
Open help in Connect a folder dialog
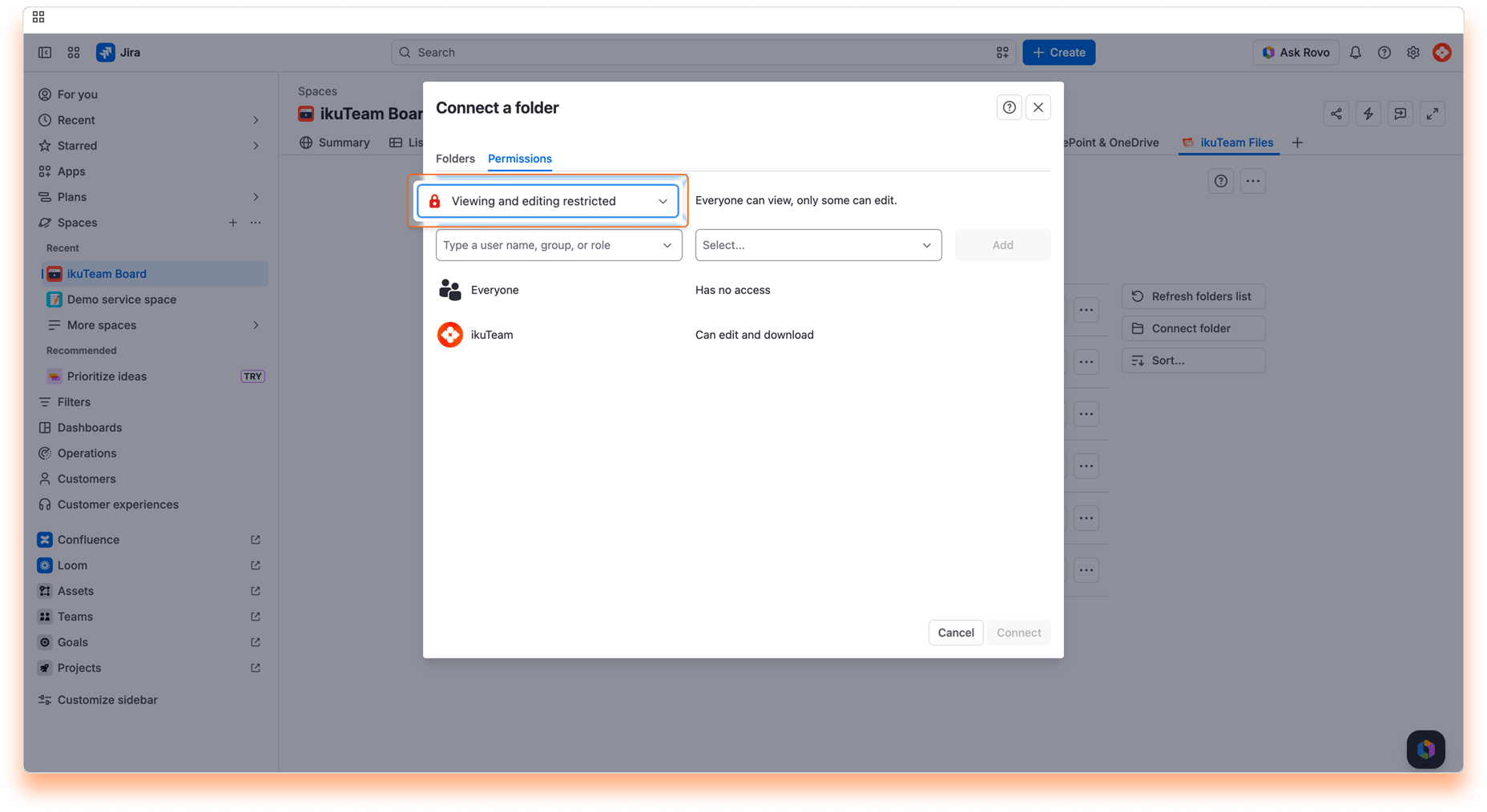(1009, 107)
